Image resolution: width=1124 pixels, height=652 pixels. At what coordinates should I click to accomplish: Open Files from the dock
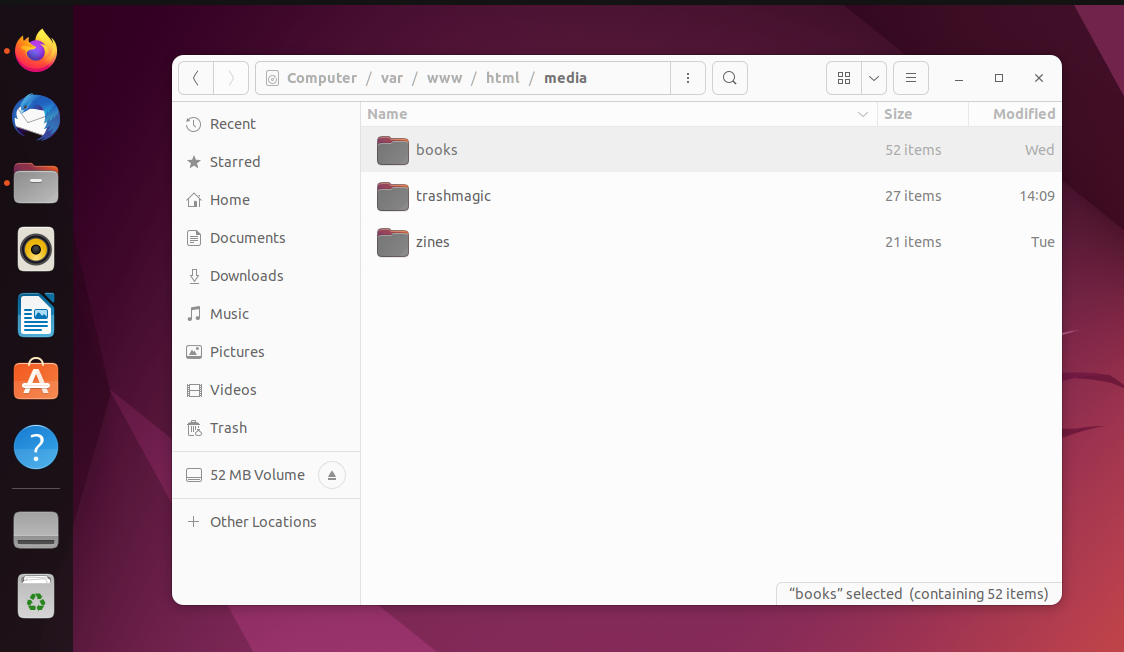coord(36,183)
